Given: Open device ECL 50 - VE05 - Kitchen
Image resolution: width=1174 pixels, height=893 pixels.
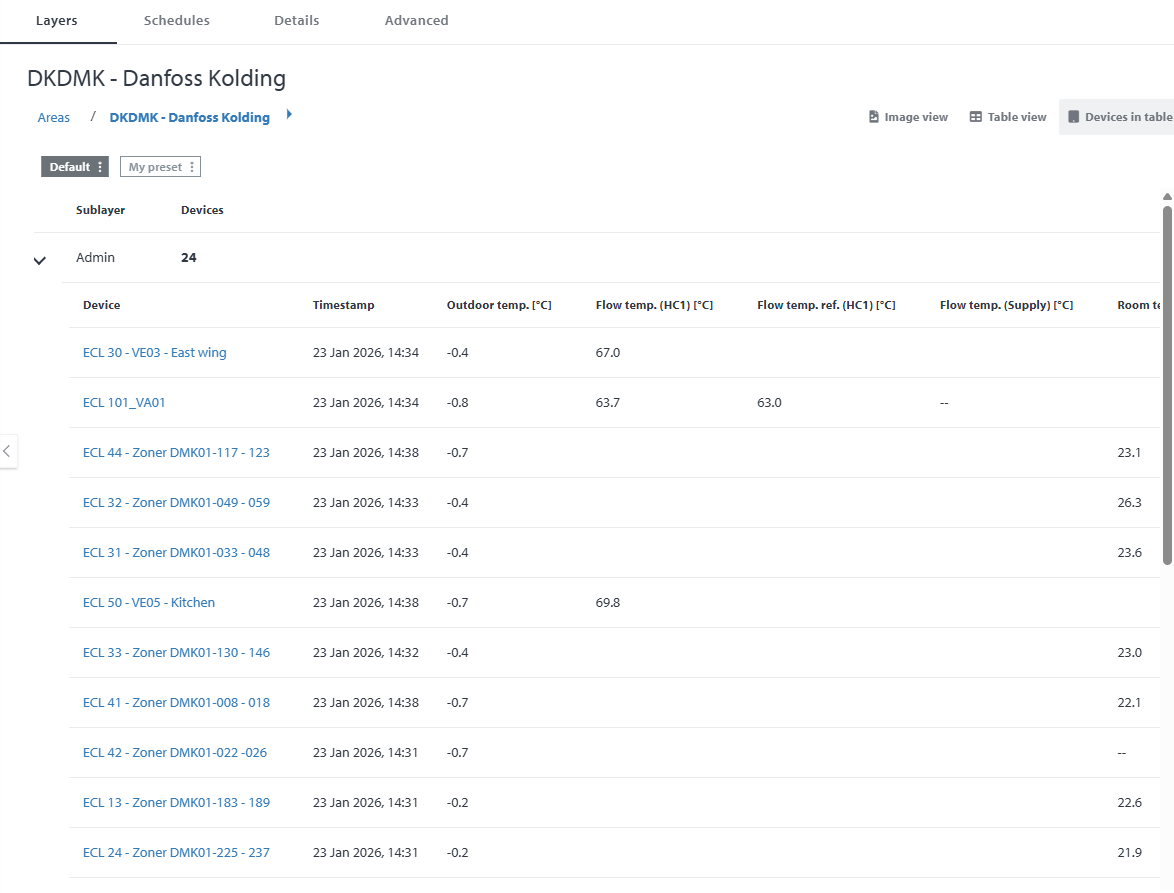Looking at the screenshot, I should (x=149, y=602).
